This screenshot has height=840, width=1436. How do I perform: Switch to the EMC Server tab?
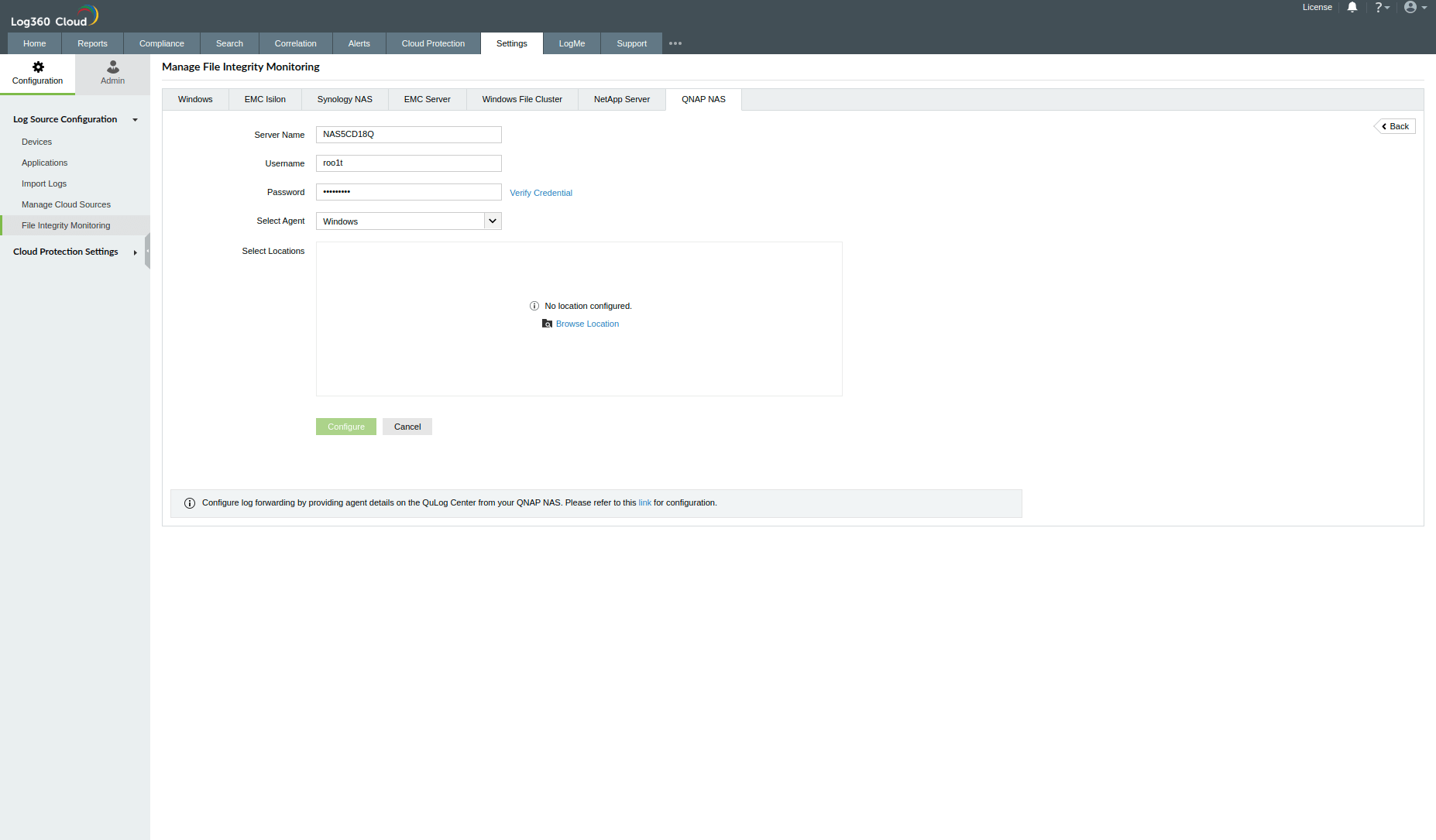pos(428,100)
